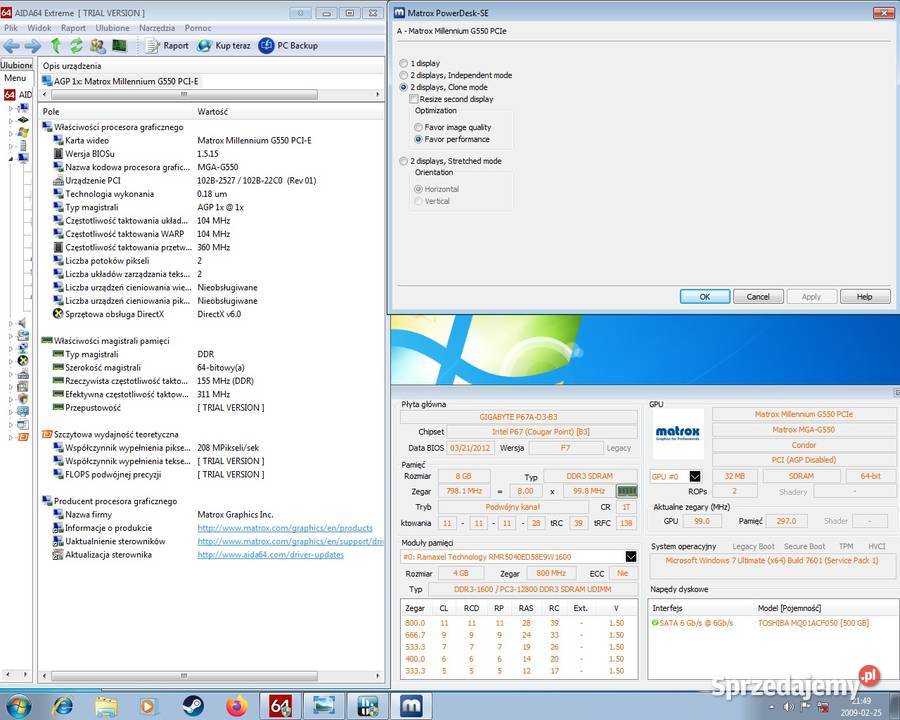Select the Security shield icon in the tree
Image resolution: width=900 pixels, height=720 pixels.
23,398
